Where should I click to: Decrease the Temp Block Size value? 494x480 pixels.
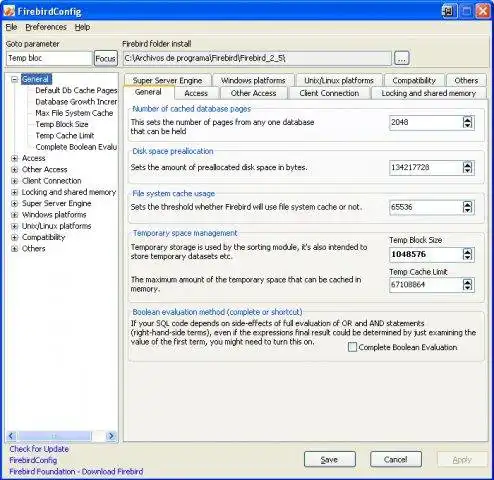(x=468, y=258)
